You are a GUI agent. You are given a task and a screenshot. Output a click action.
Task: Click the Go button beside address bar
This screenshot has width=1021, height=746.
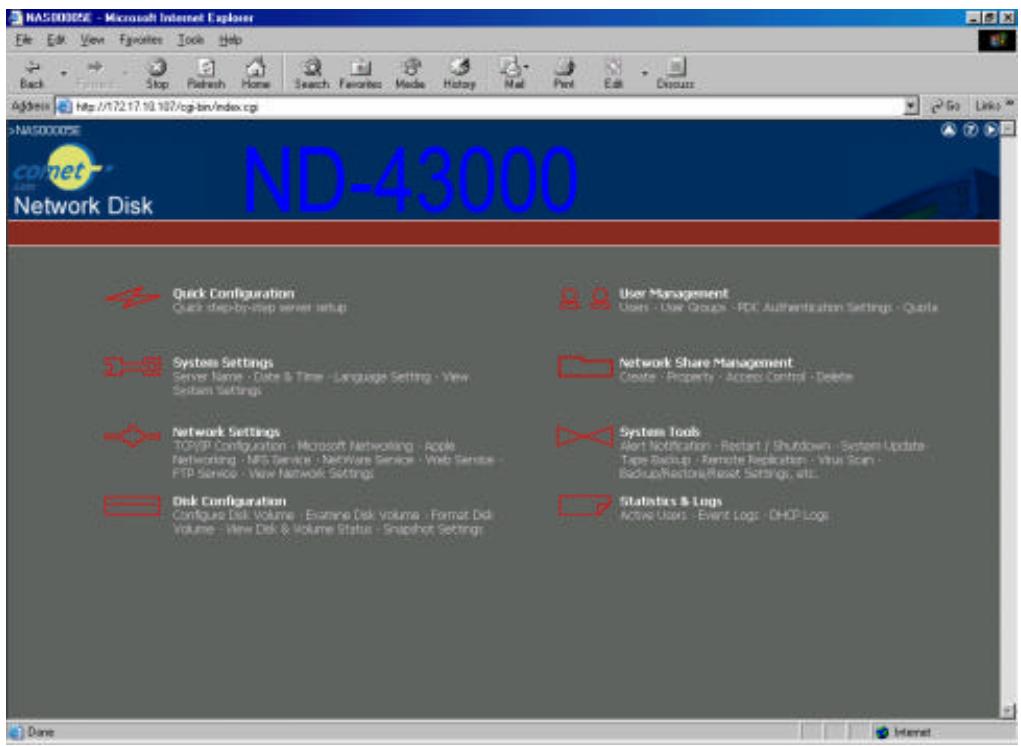click(946, 105)
